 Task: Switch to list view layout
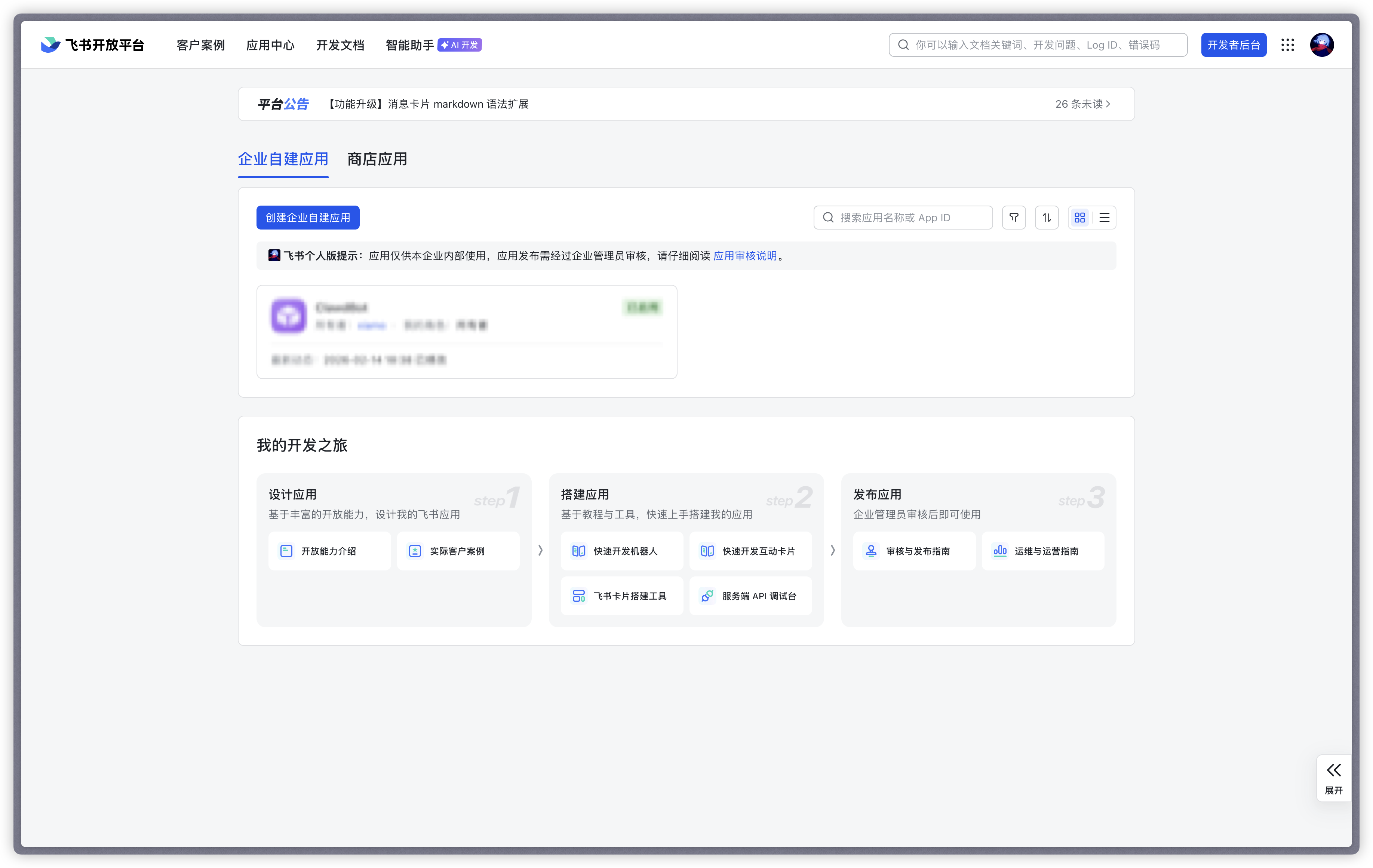pos(1104,218)
